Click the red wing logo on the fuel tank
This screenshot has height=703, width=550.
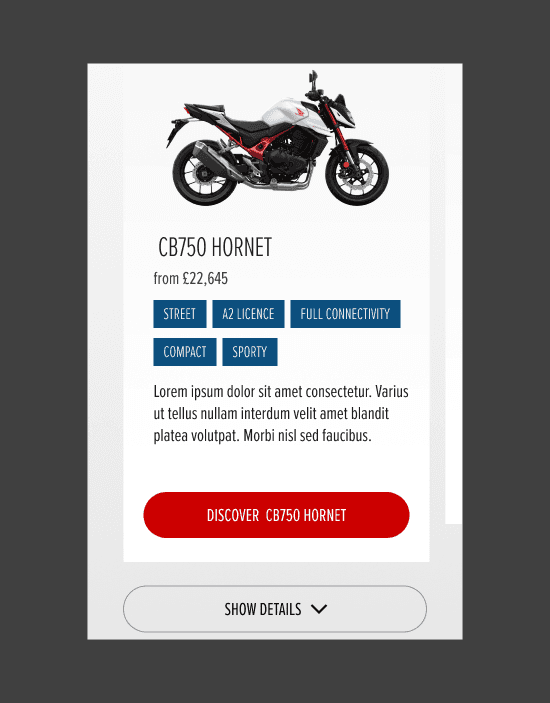pyautogui.click(x=299, y=112)
